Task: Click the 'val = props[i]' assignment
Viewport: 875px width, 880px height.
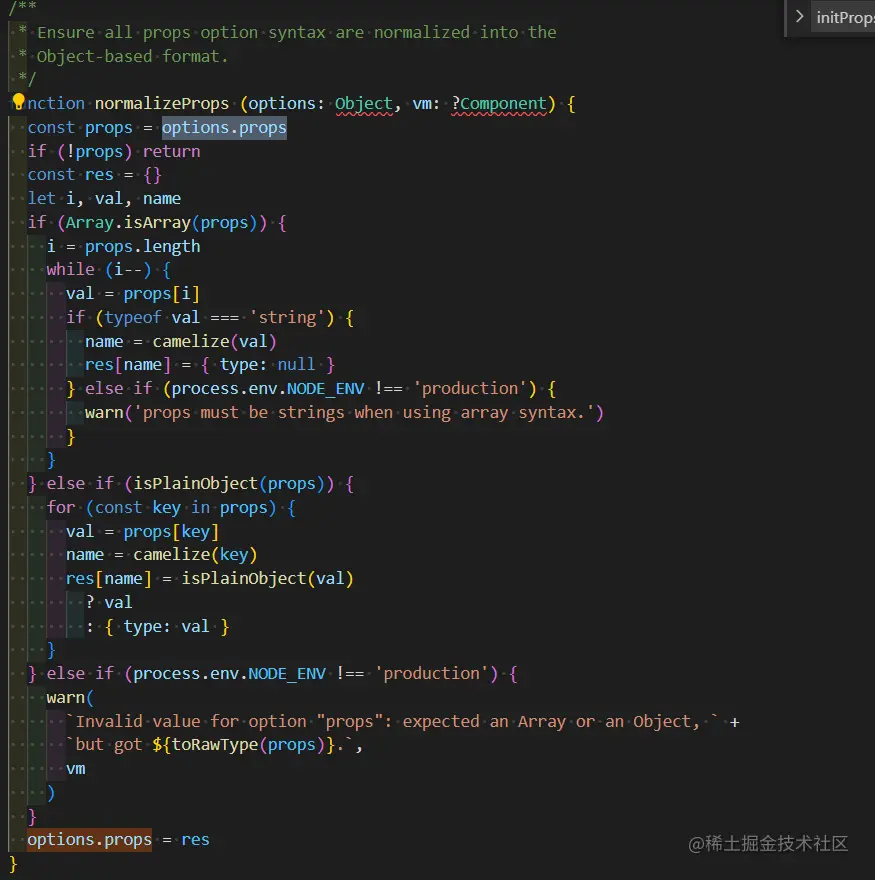Action: pyautogui.click(x=132, y=294)
